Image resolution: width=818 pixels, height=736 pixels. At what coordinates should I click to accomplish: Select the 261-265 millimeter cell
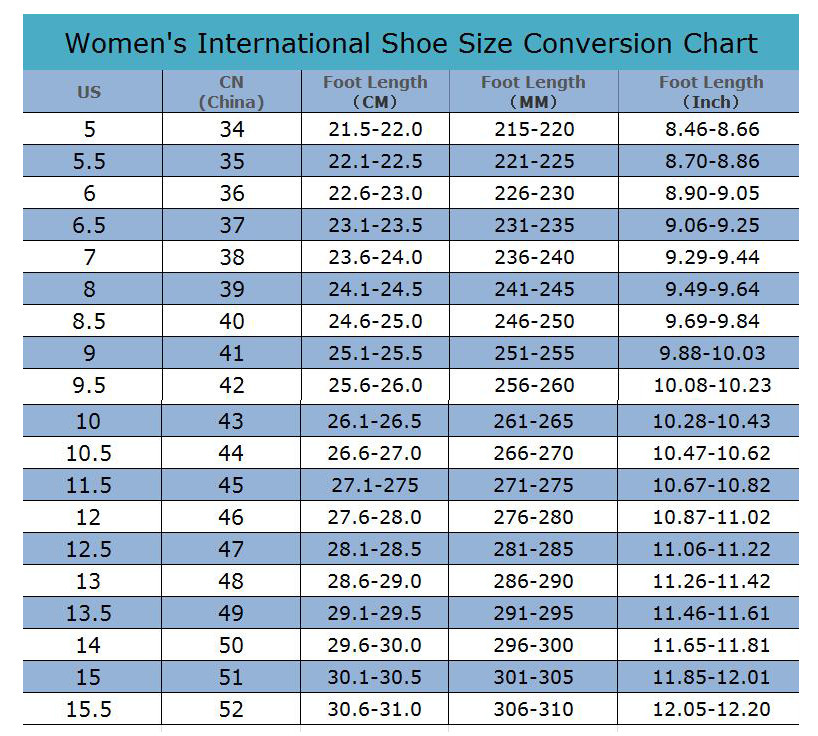tap(534, 421)
